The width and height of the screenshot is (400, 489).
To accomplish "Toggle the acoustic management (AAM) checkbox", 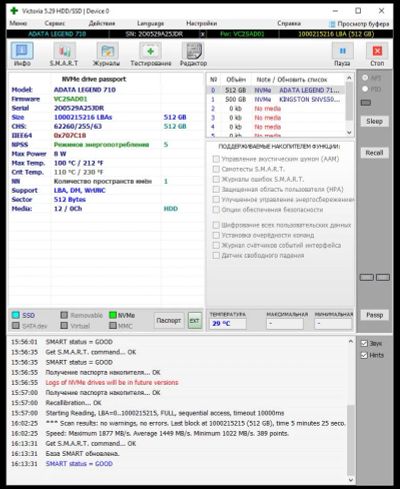I will coord(216,159).
